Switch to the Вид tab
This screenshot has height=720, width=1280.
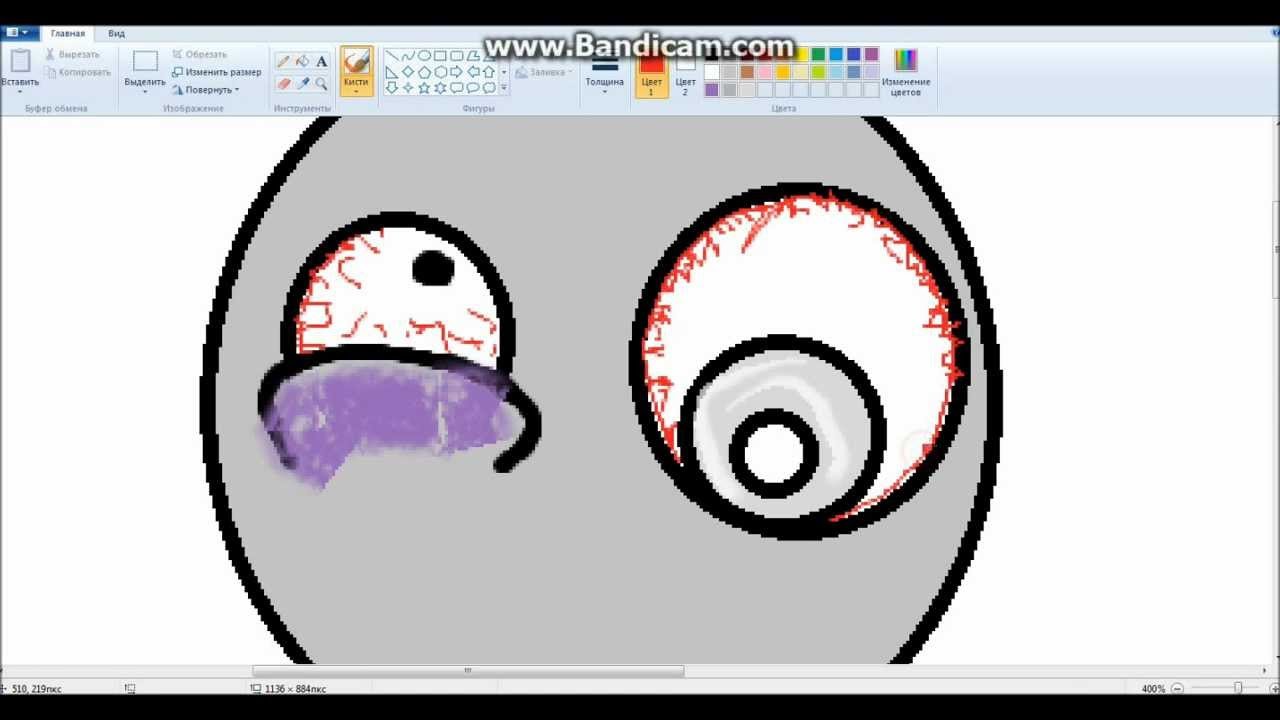[116, 33]
